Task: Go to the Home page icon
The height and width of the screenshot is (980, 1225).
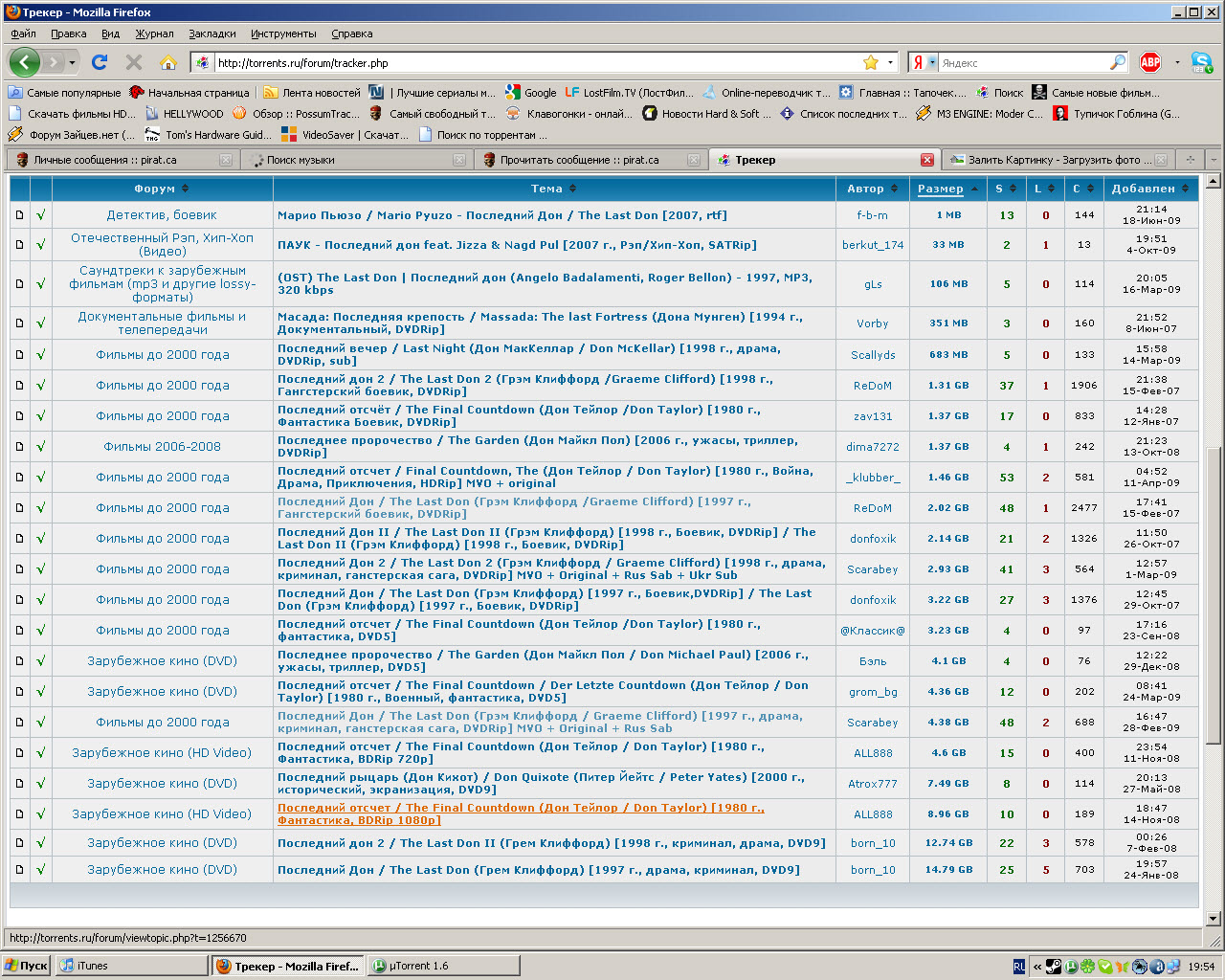Action: point(168,62)
